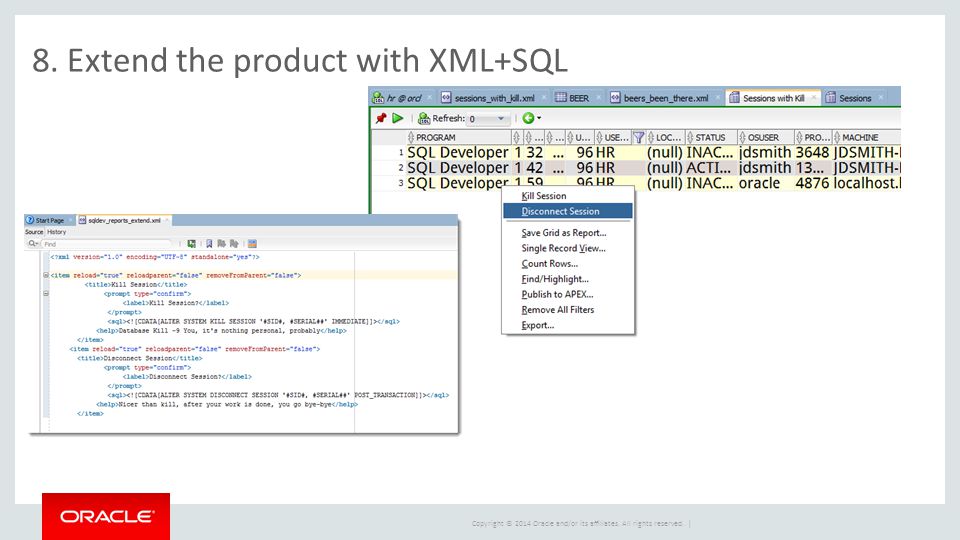Switch to the History editor view
The image size is (960, 540).
pyautogui.click(x=56, y=232)
